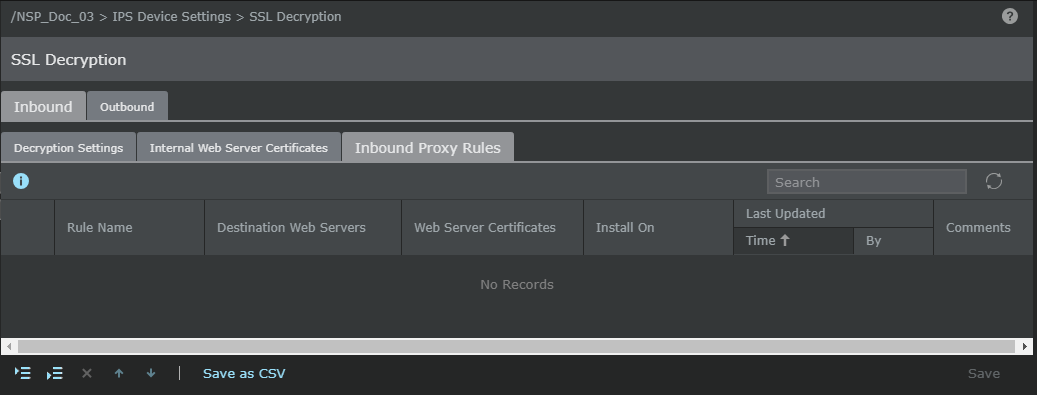
Task: Sort by Rule Name column header
Action: point(130,228)
